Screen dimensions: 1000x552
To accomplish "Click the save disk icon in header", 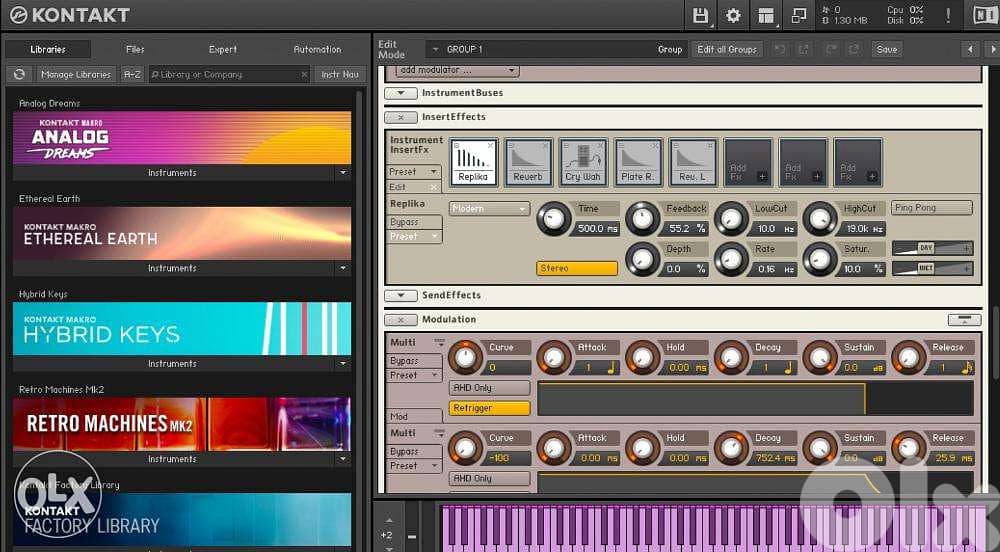I will click(700, 15).
